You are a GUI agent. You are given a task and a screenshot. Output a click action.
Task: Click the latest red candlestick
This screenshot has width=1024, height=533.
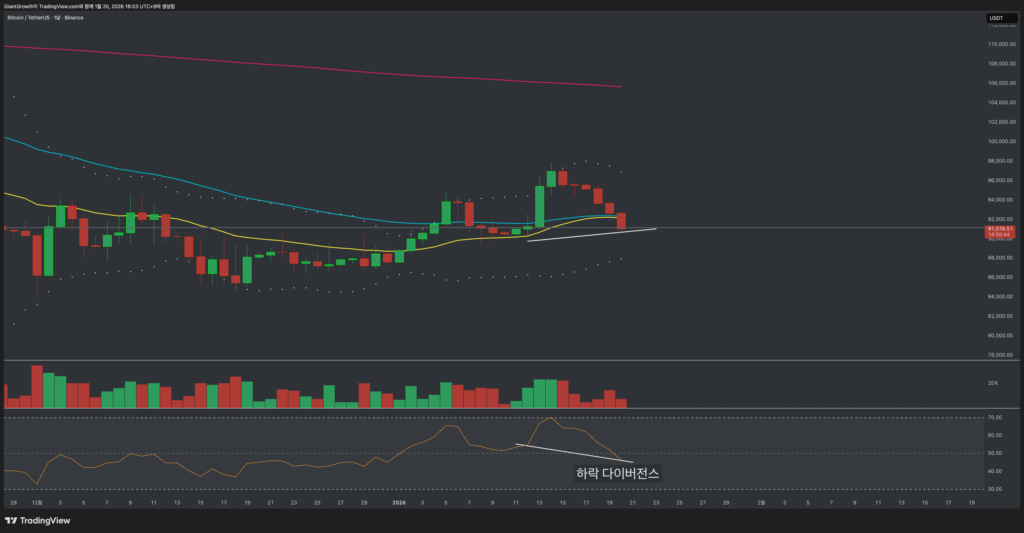pyautogui.click(x=621, y=220)
